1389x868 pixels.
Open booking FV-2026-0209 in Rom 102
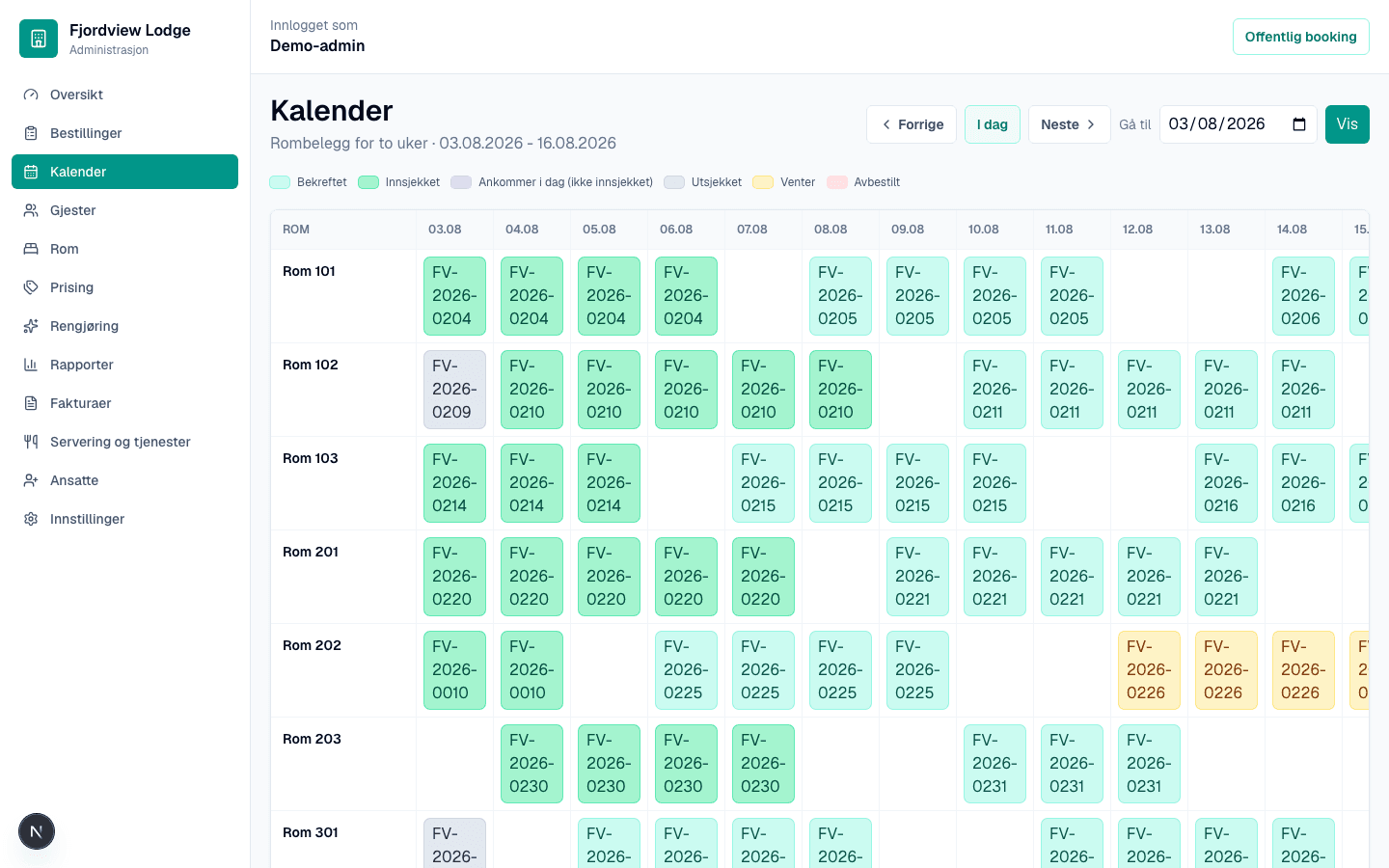(454, 390)
